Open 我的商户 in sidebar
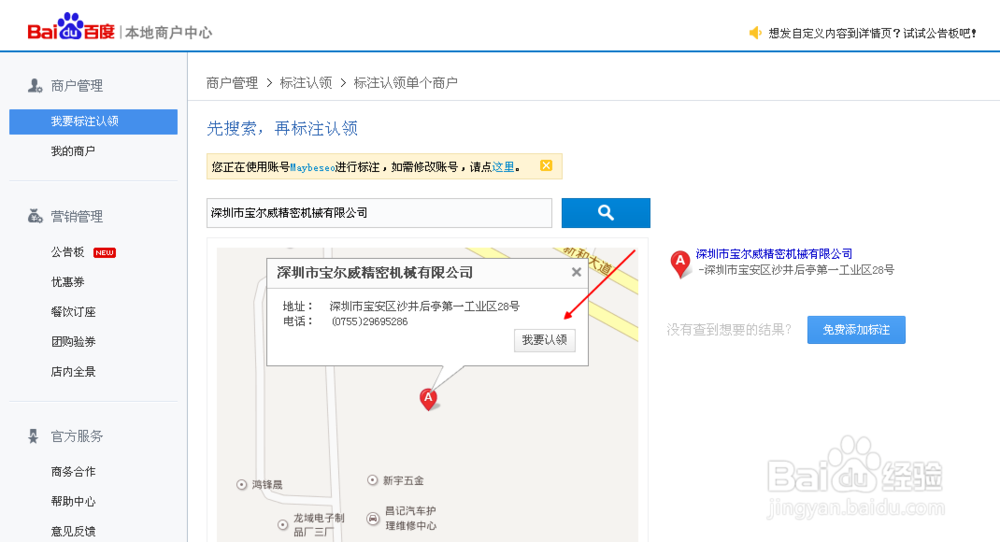 click(x=73, y=151)
